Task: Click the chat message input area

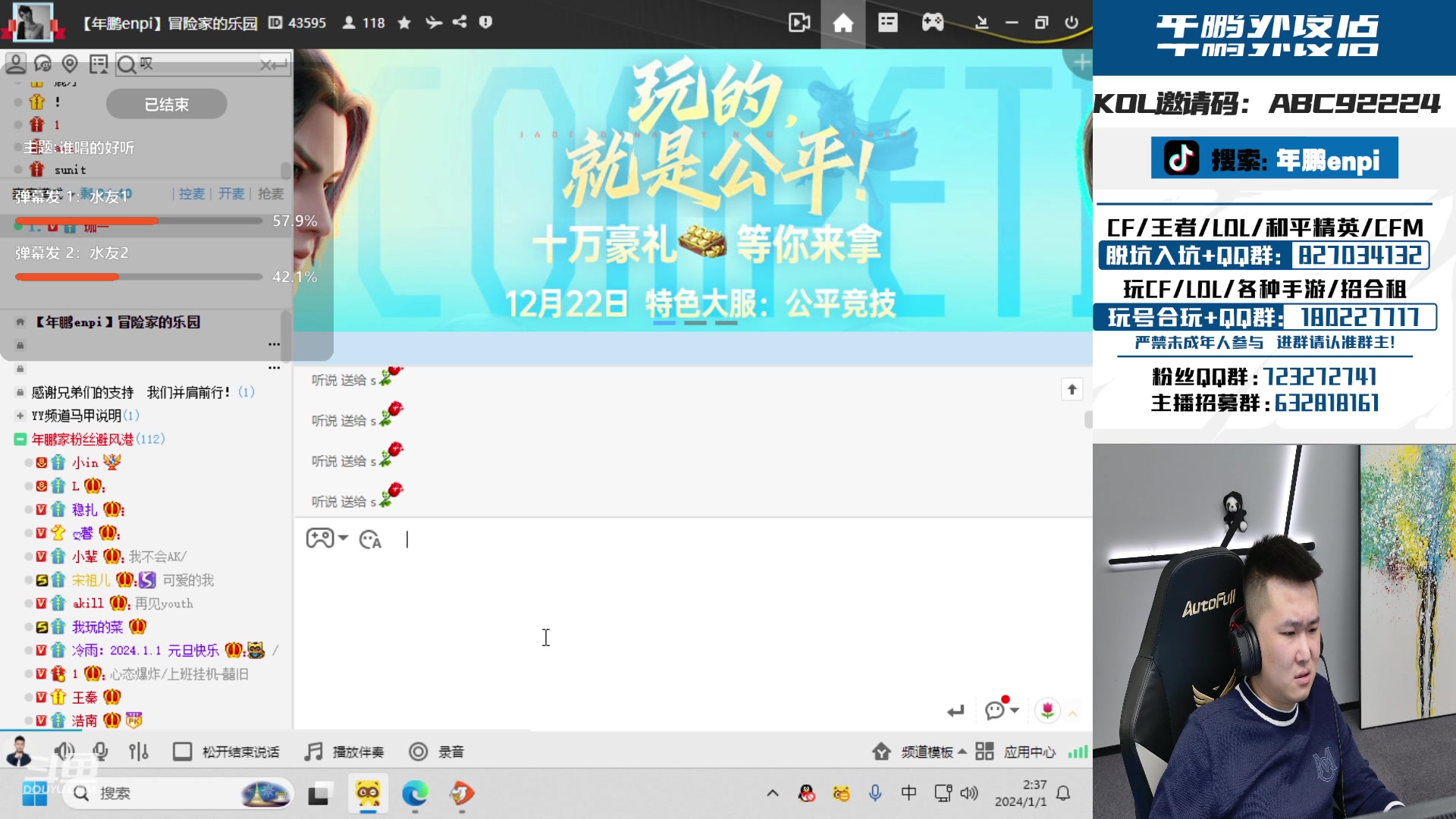Action: coord(693,622)
